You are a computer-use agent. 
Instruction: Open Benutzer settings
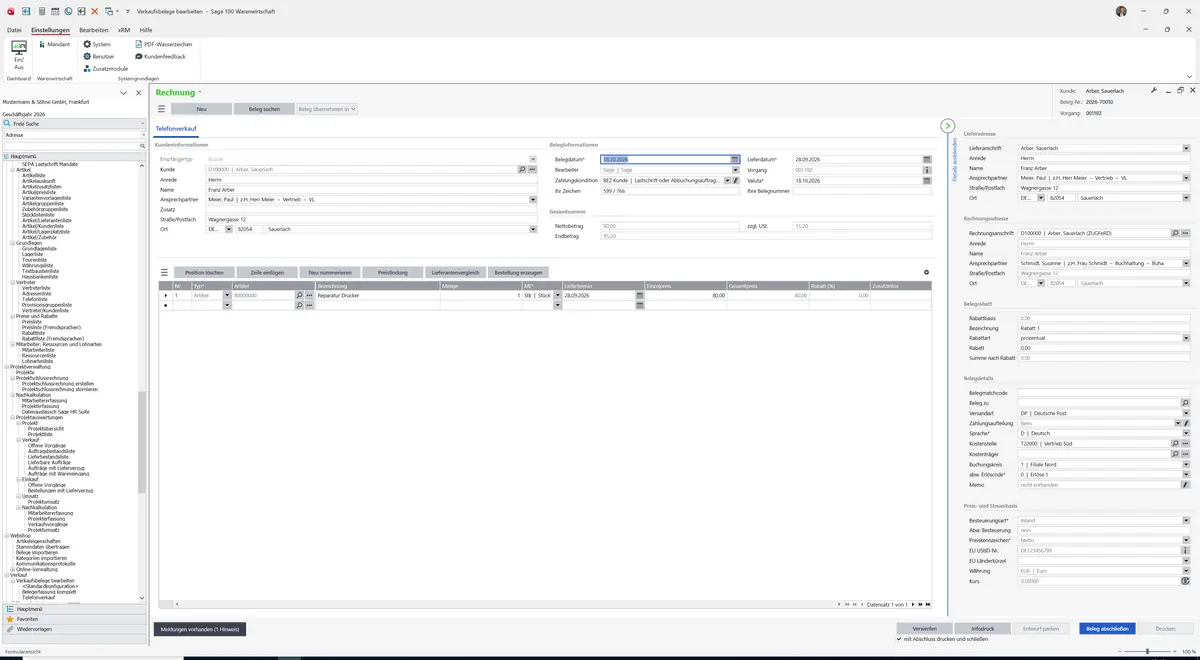tap(99, 56)
